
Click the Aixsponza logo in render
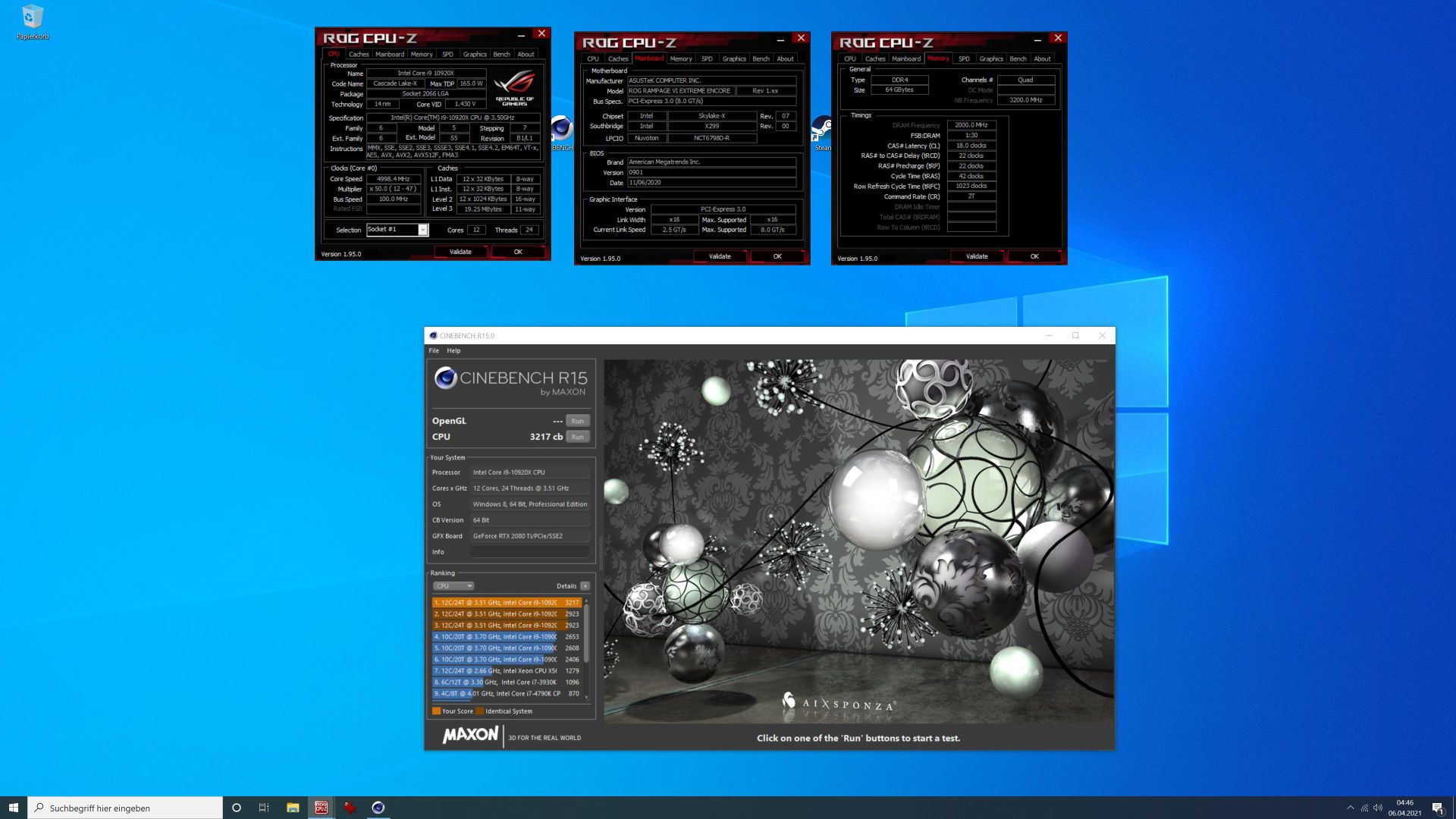839,702
